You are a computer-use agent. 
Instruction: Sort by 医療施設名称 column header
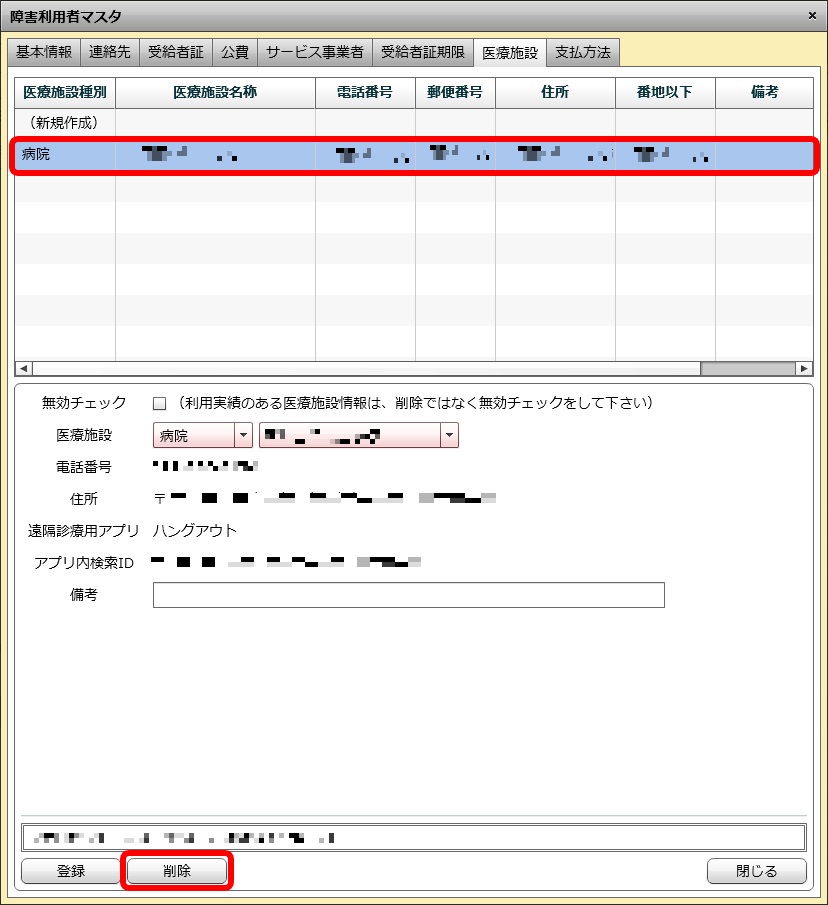215,92
